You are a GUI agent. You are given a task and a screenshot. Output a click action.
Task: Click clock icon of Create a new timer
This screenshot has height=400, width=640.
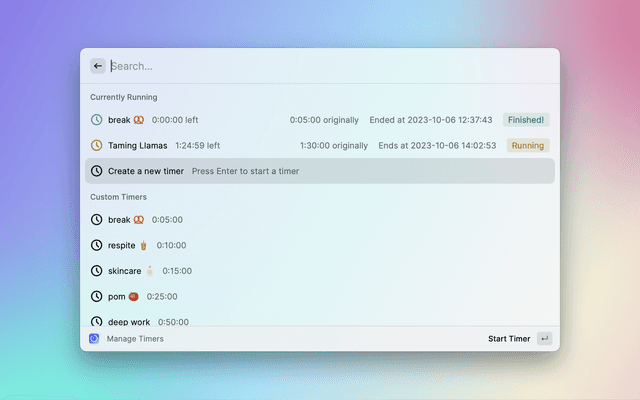(97, 171)
